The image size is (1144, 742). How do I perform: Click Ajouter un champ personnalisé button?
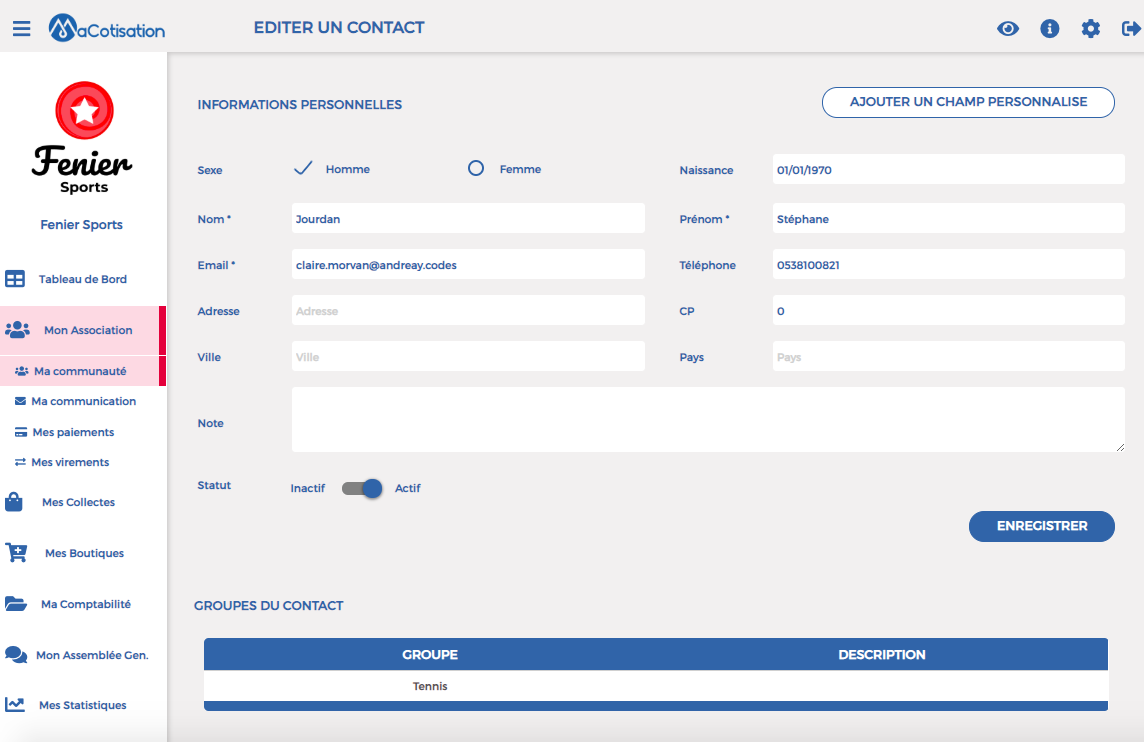pos(968,102)
